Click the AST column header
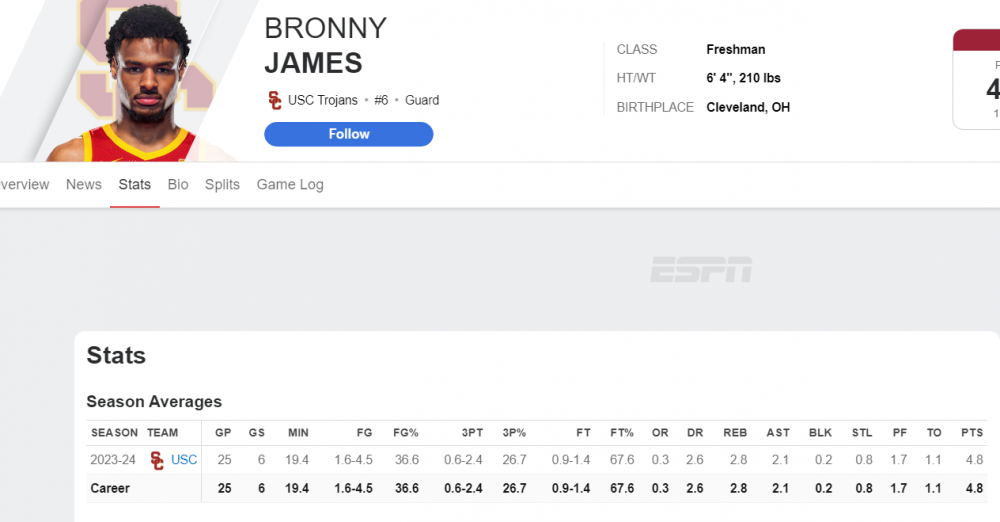 coord(778,433)
